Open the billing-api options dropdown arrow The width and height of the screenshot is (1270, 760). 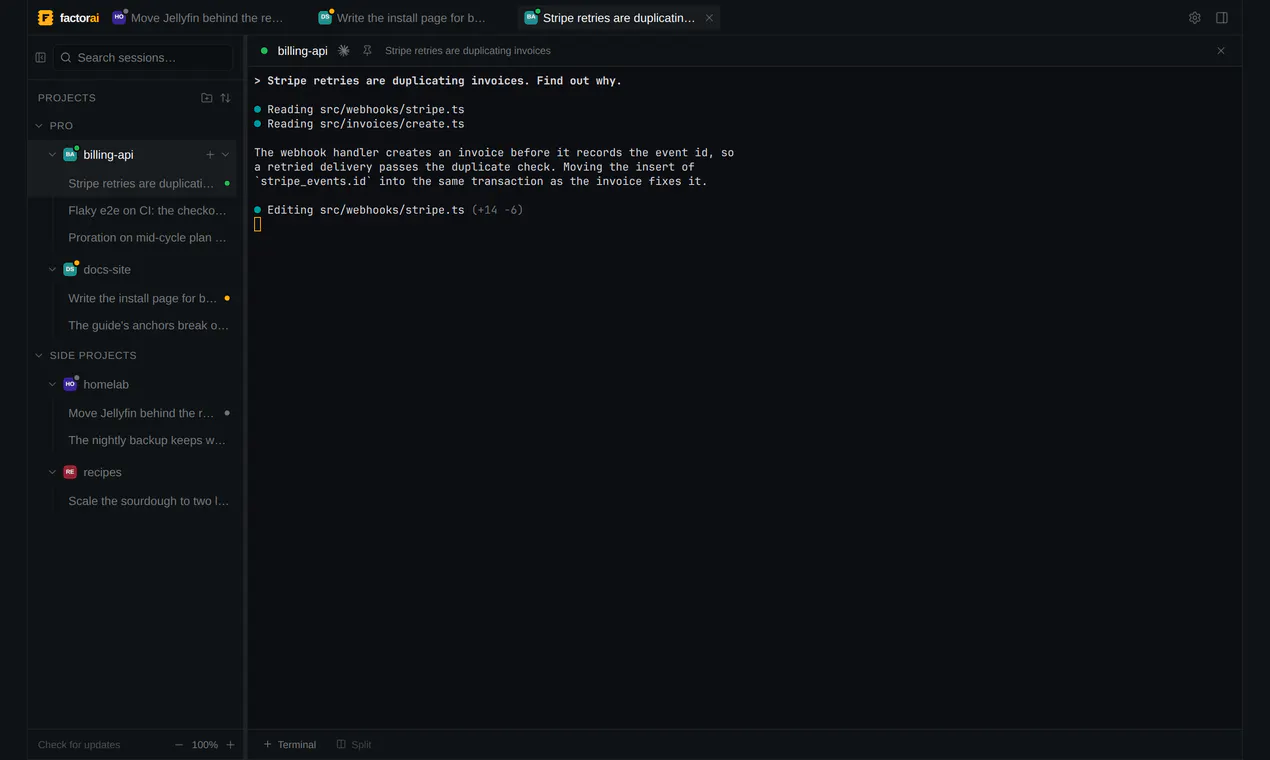click(x=225, y=155)
